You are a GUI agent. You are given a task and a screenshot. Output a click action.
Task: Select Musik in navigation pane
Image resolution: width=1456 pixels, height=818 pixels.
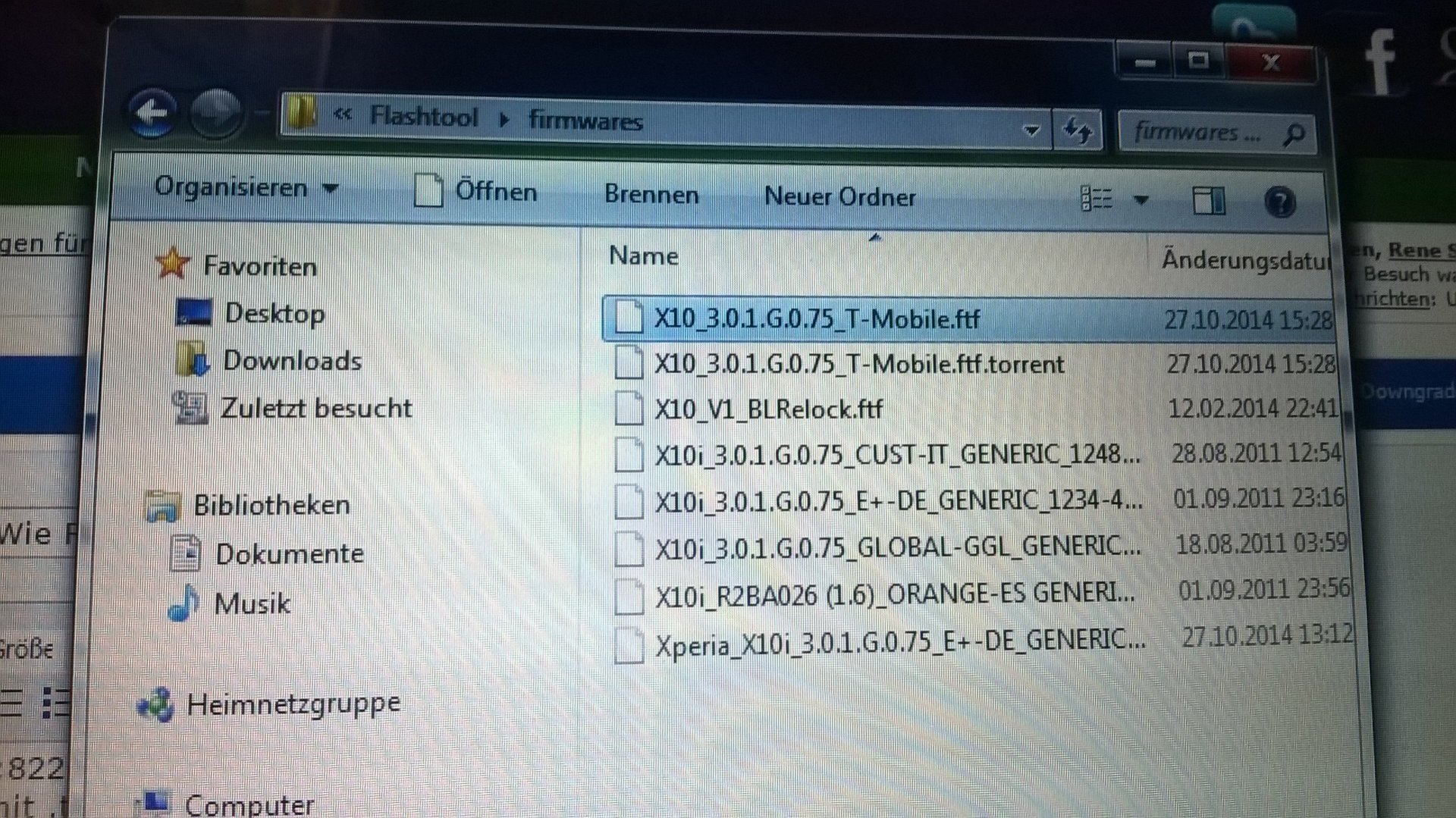(252, 604)
